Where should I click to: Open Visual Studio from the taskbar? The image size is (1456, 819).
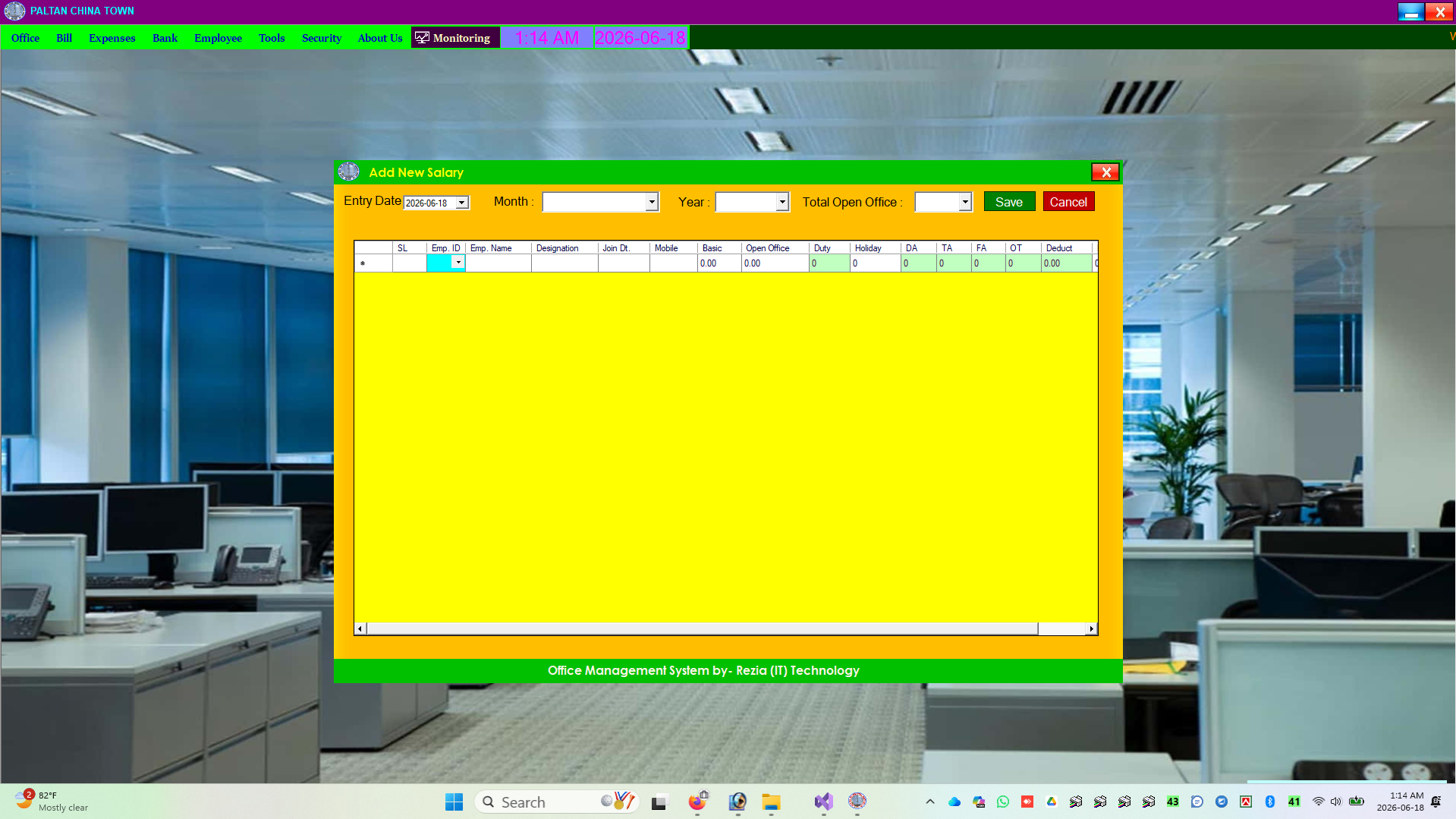pos(823,802)
